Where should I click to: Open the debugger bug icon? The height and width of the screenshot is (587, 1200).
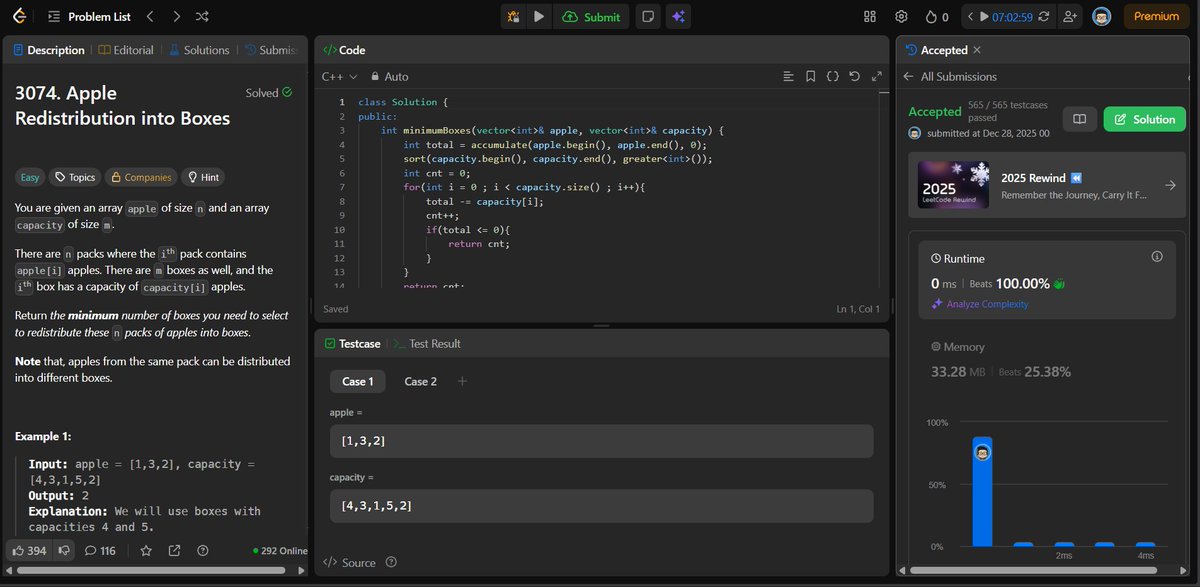514,17
